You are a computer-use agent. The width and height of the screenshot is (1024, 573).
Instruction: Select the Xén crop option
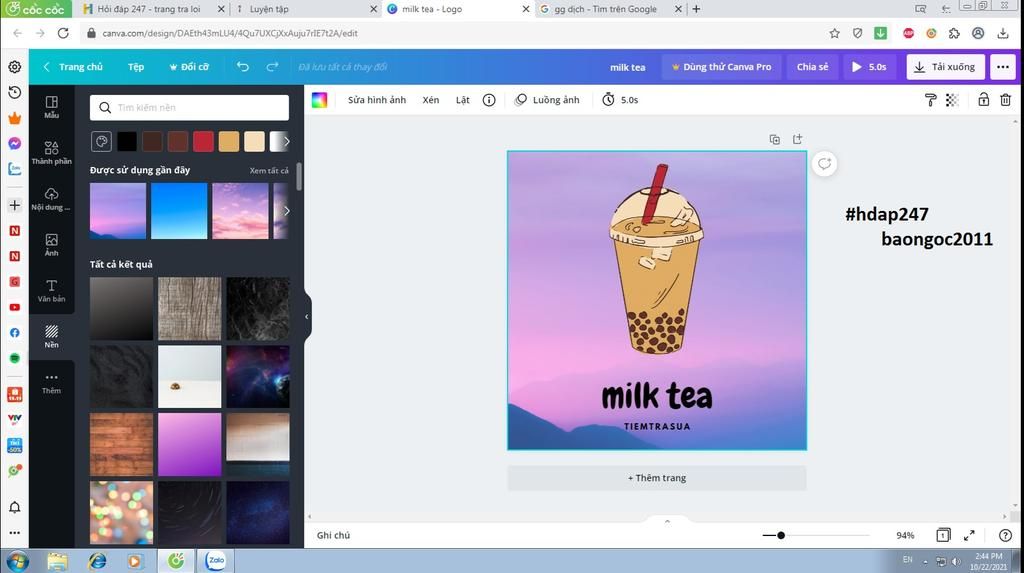click(430, 100)
